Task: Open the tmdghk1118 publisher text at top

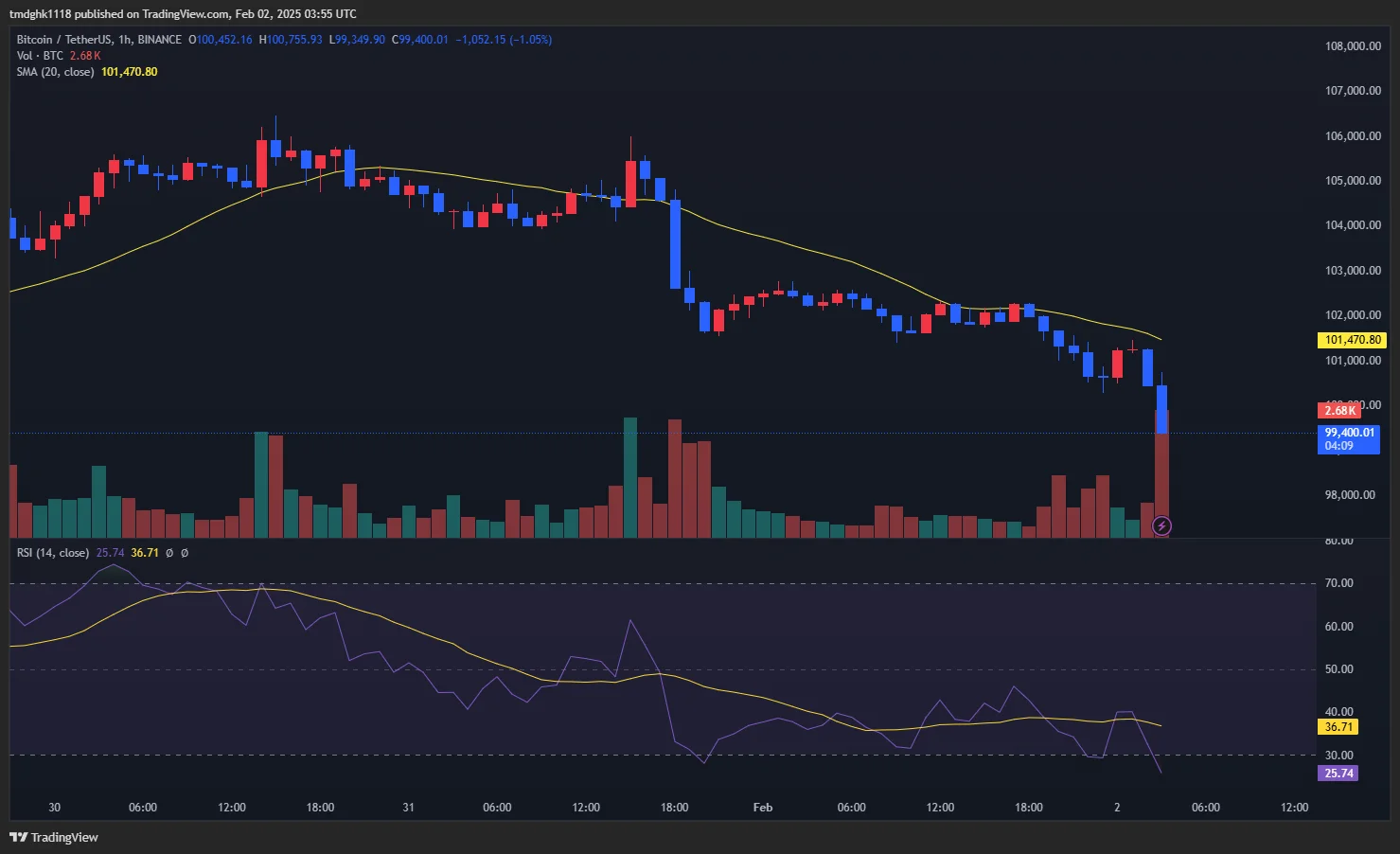Action: coord(39,14)
